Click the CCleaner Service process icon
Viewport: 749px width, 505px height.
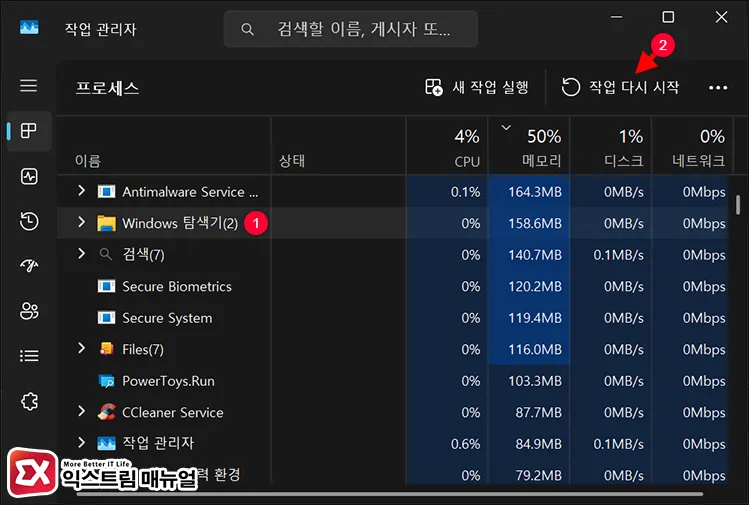coord(106,412)
